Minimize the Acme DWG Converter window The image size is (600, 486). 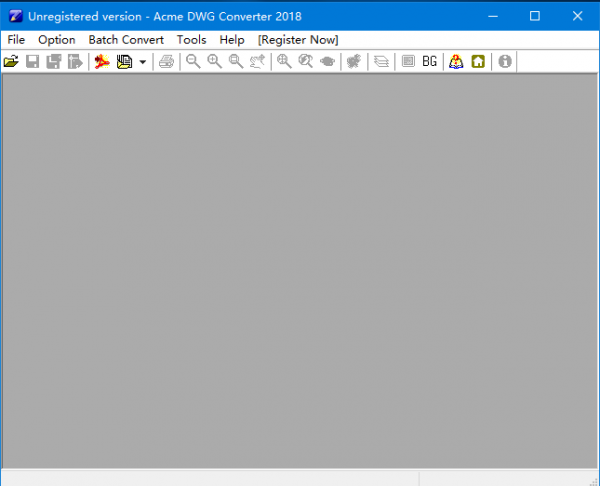click(x=493, y=16)
